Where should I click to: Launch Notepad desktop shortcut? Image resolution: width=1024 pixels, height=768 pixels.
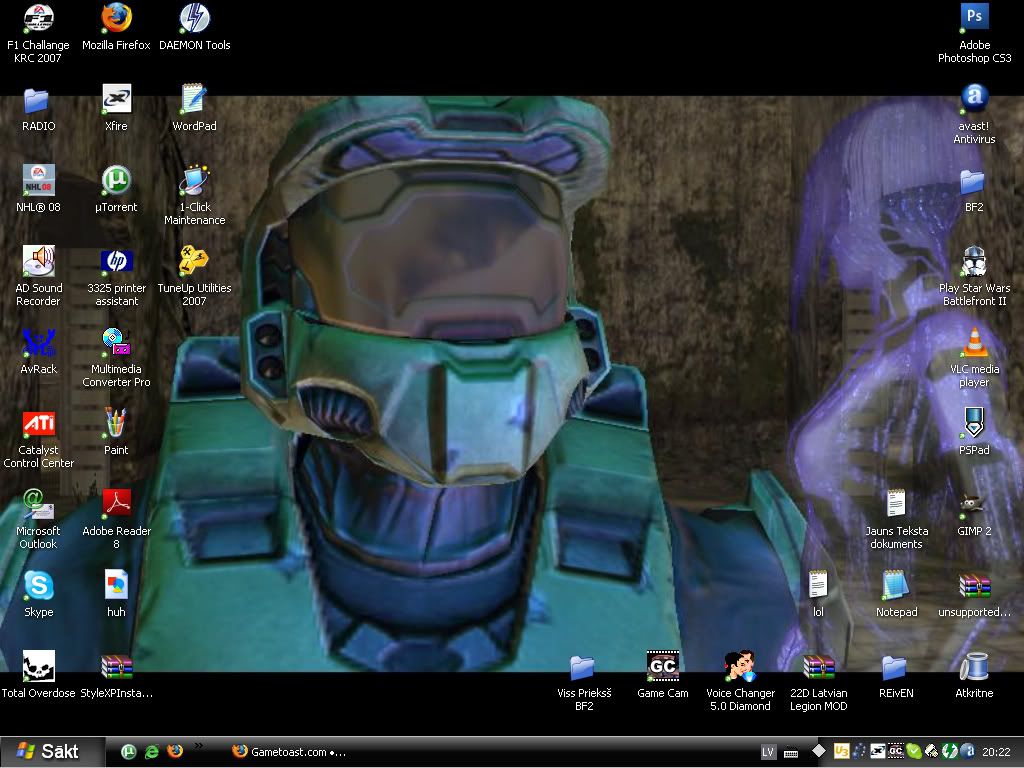[896, 594]
